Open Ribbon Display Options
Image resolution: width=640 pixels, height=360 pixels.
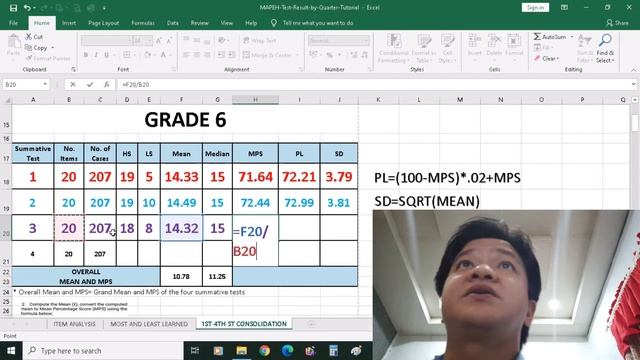coord(564,8)
